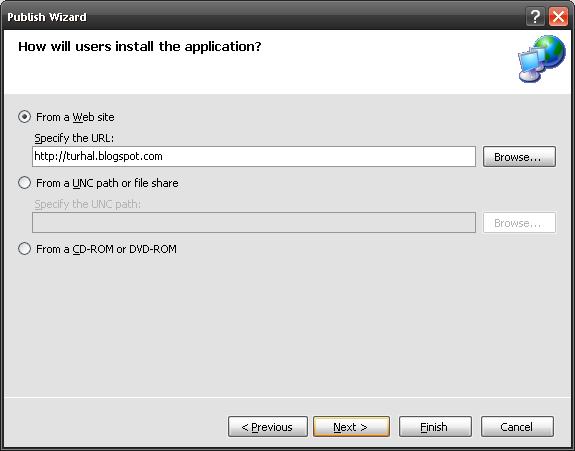Open Browse next to the URL field
Viewport: 575px width, 451px height.
(x=519, y=157)
